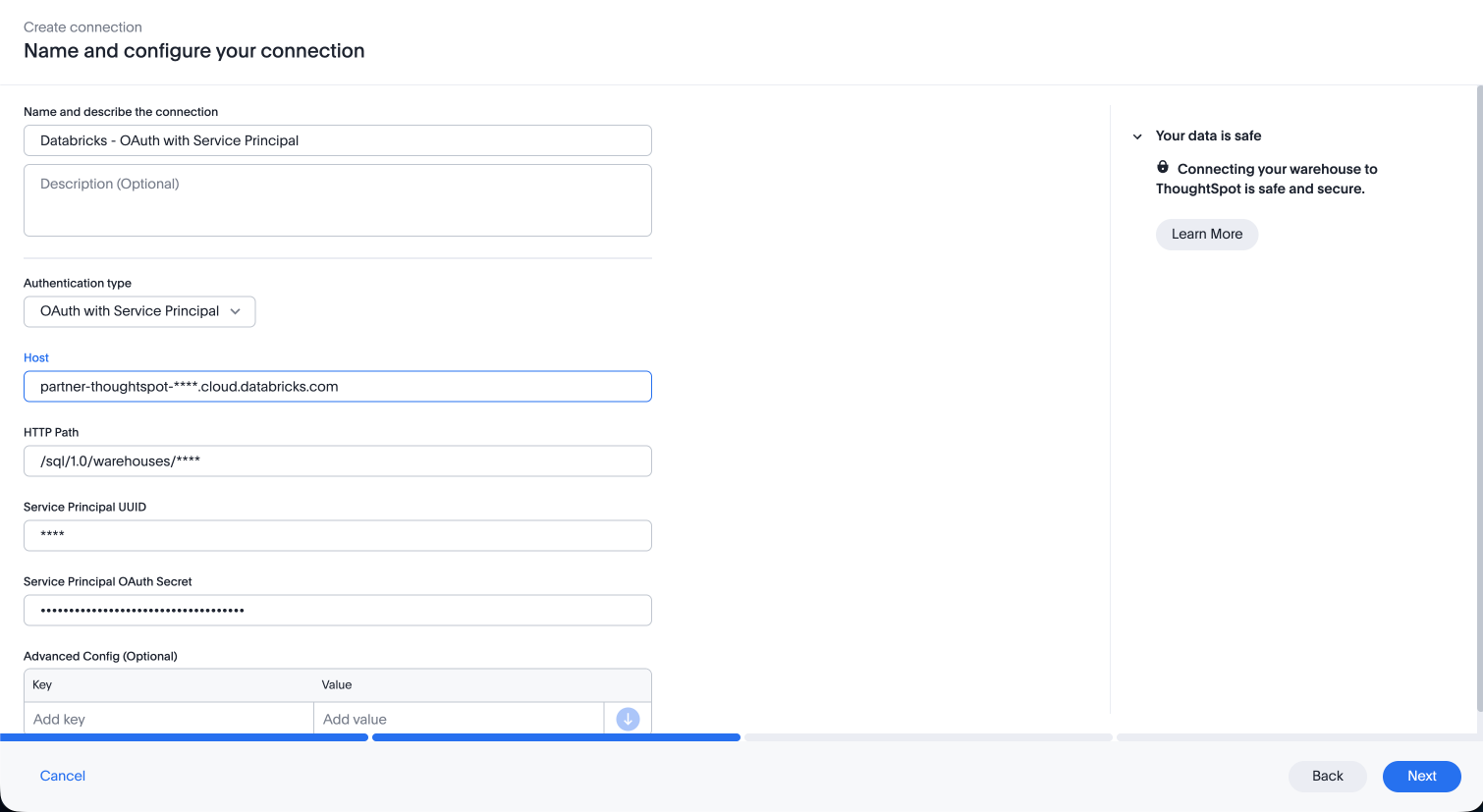Click the add-row arrow icon in Advanced Config

click(628, 719)
